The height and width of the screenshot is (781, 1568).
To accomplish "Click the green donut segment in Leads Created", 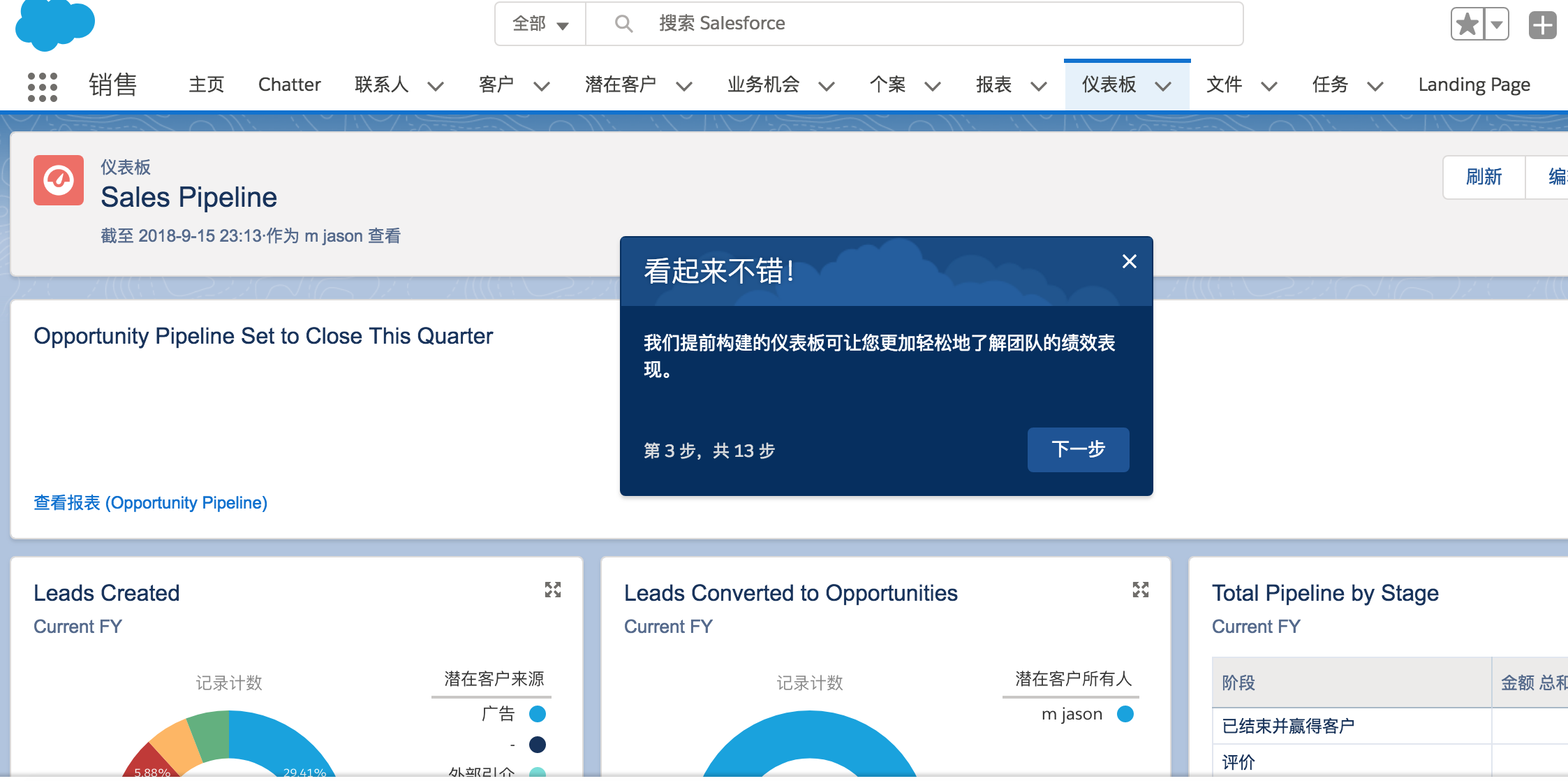I will pos(210,735).
